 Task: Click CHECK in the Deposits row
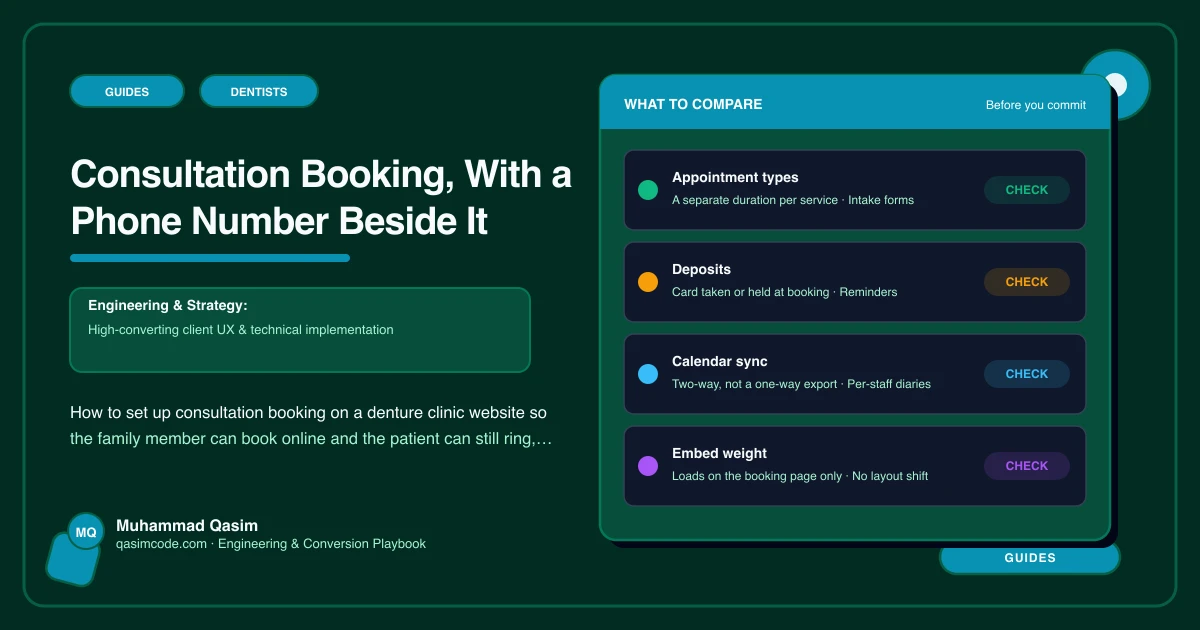1027,282
